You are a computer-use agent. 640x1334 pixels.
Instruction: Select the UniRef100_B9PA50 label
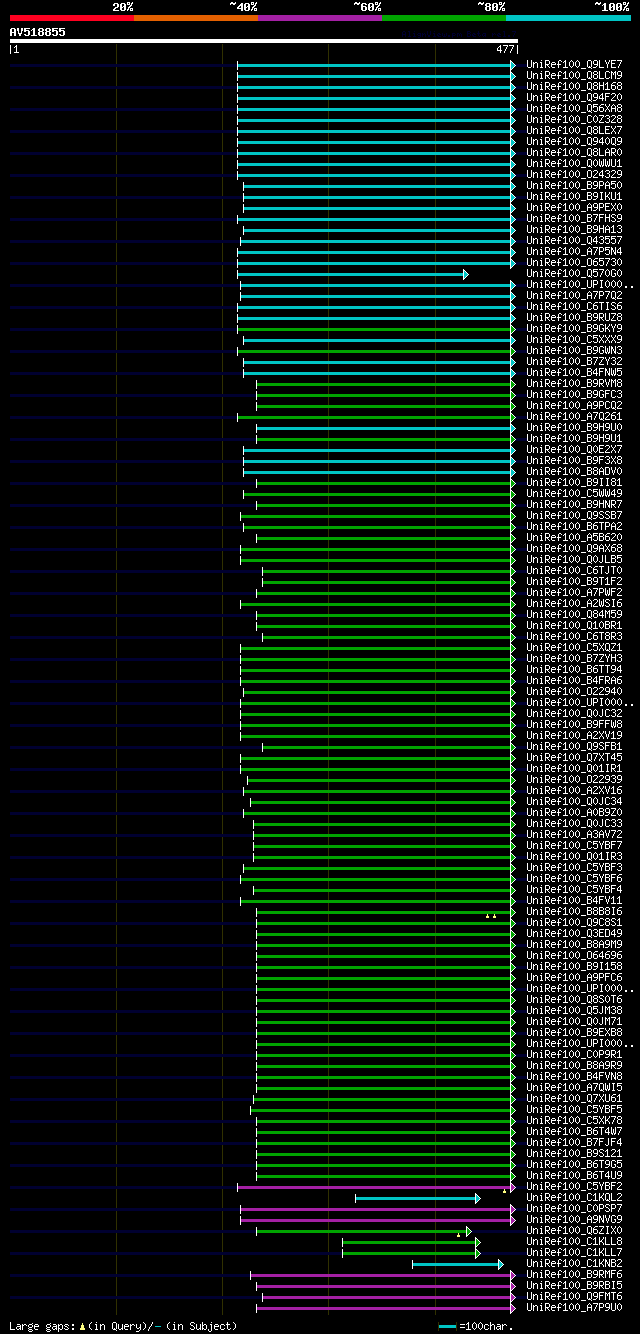click(574, 186)
